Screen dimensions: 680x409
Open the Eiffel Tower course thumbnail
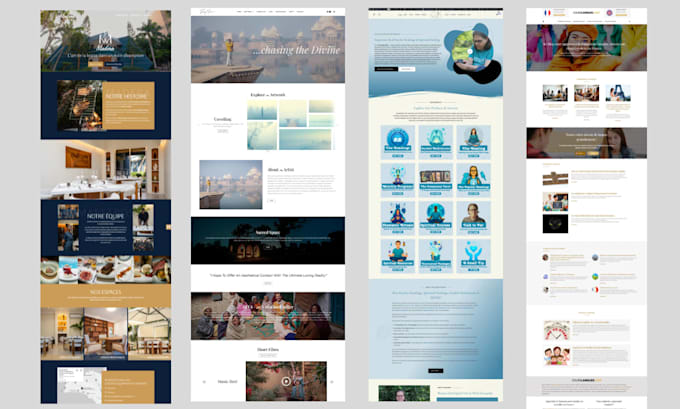pos(618,93)
